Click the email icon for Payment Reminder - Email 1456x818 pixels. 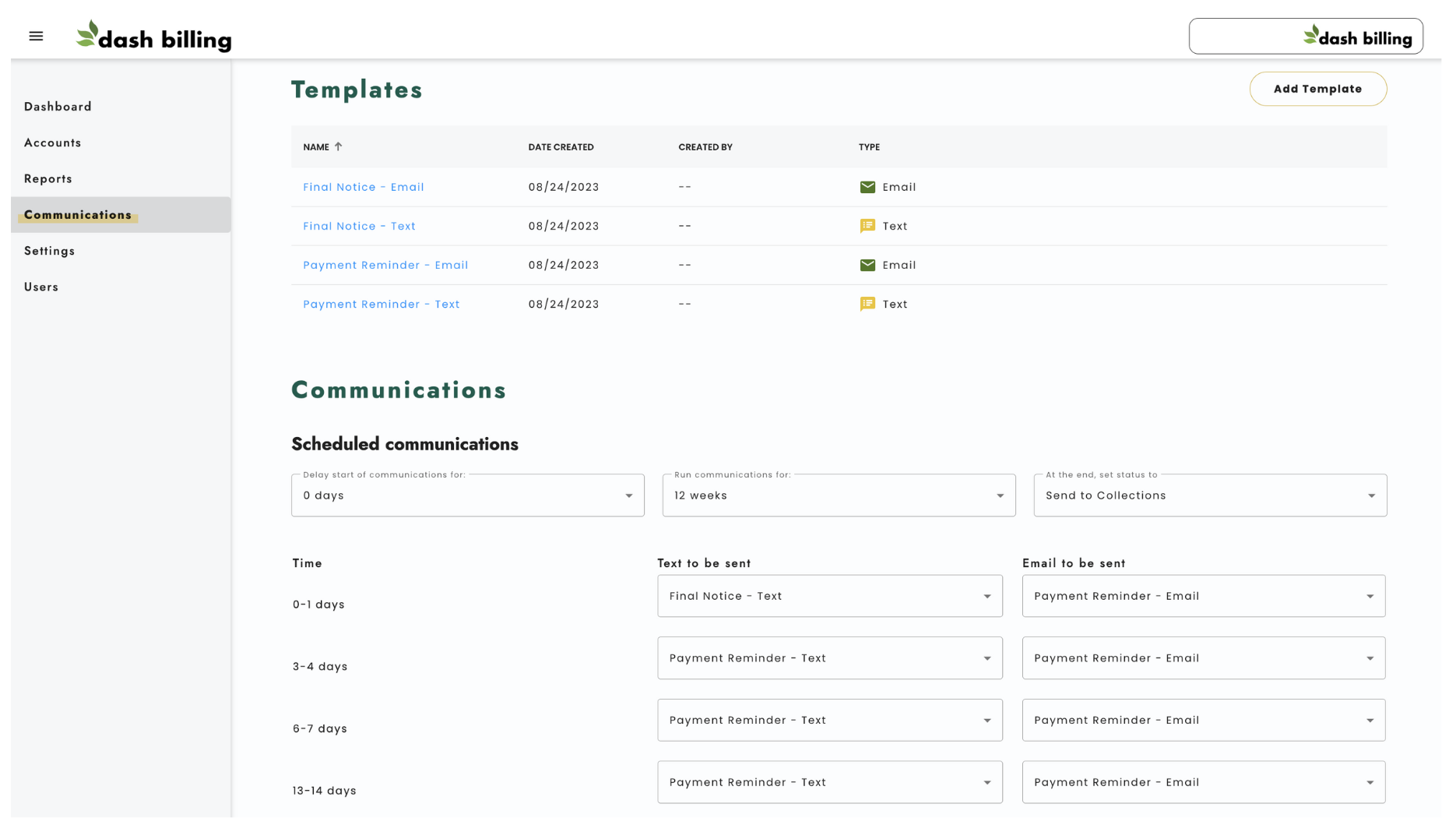coord(867,265)
